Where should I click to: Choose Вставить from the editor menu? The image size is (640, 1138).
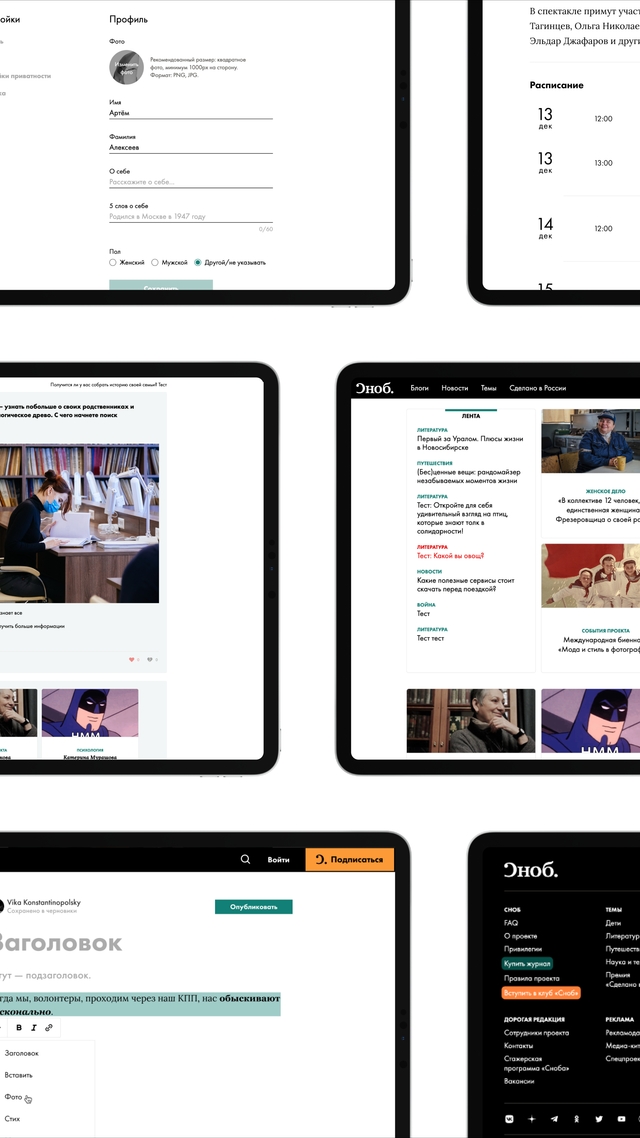[x=18, y=1075]
